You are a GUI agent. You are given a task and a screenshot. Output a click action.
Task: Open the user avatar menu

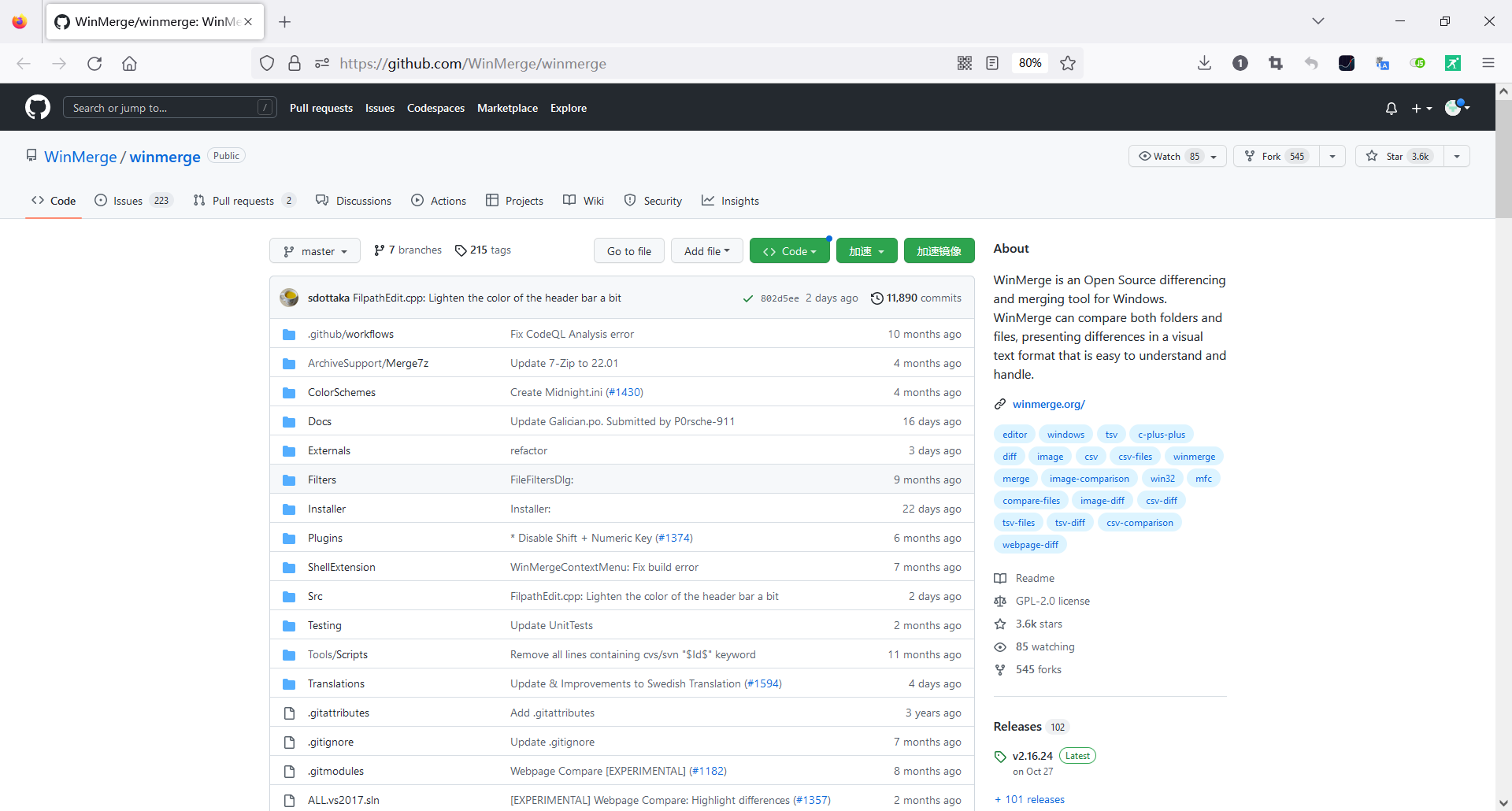pyautogui.click(x=1457, y=108)
